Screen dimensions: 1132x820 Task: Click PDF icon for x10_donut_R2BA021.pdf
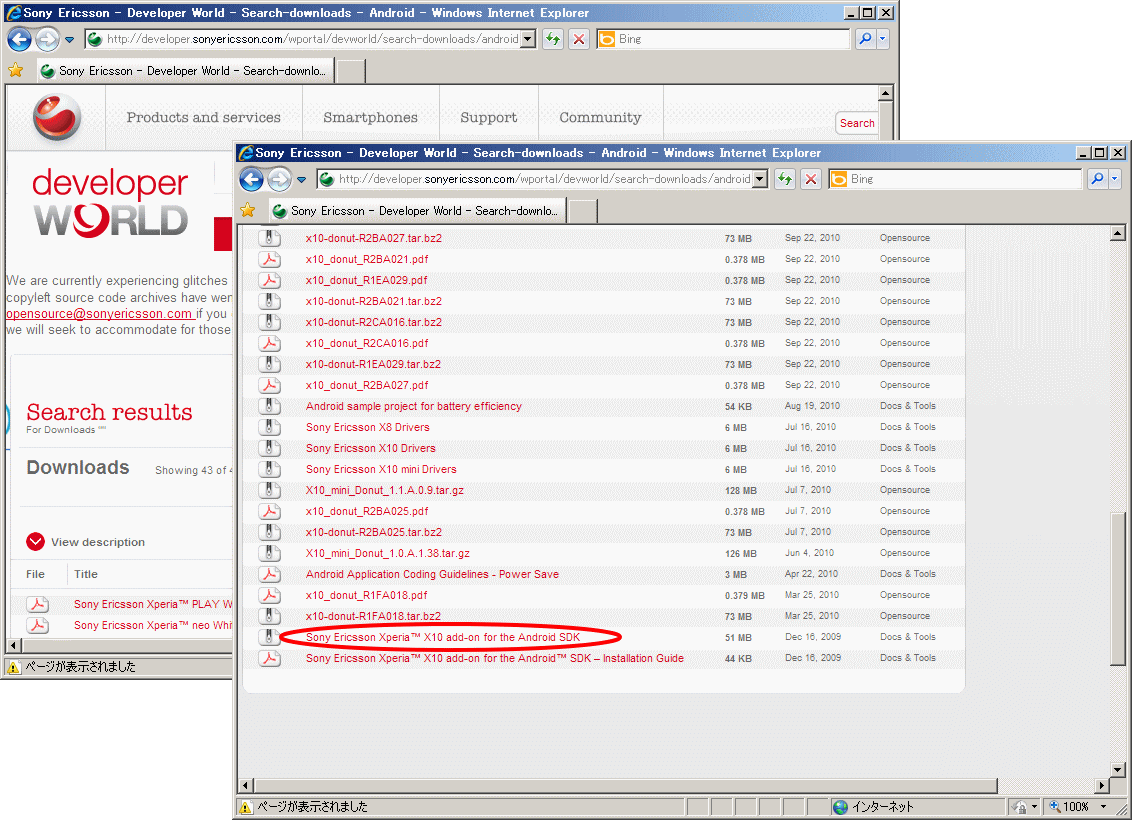[x=269, y=259]
